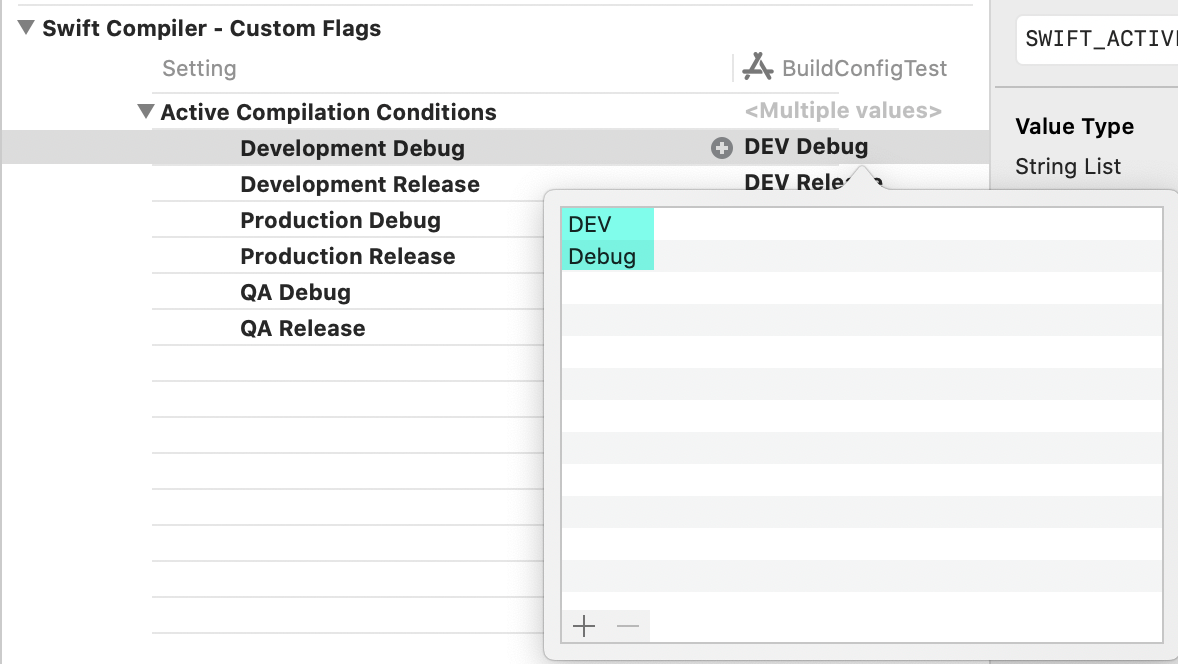
Task: Select the Production Release configuration row
Action: (347, 256)
